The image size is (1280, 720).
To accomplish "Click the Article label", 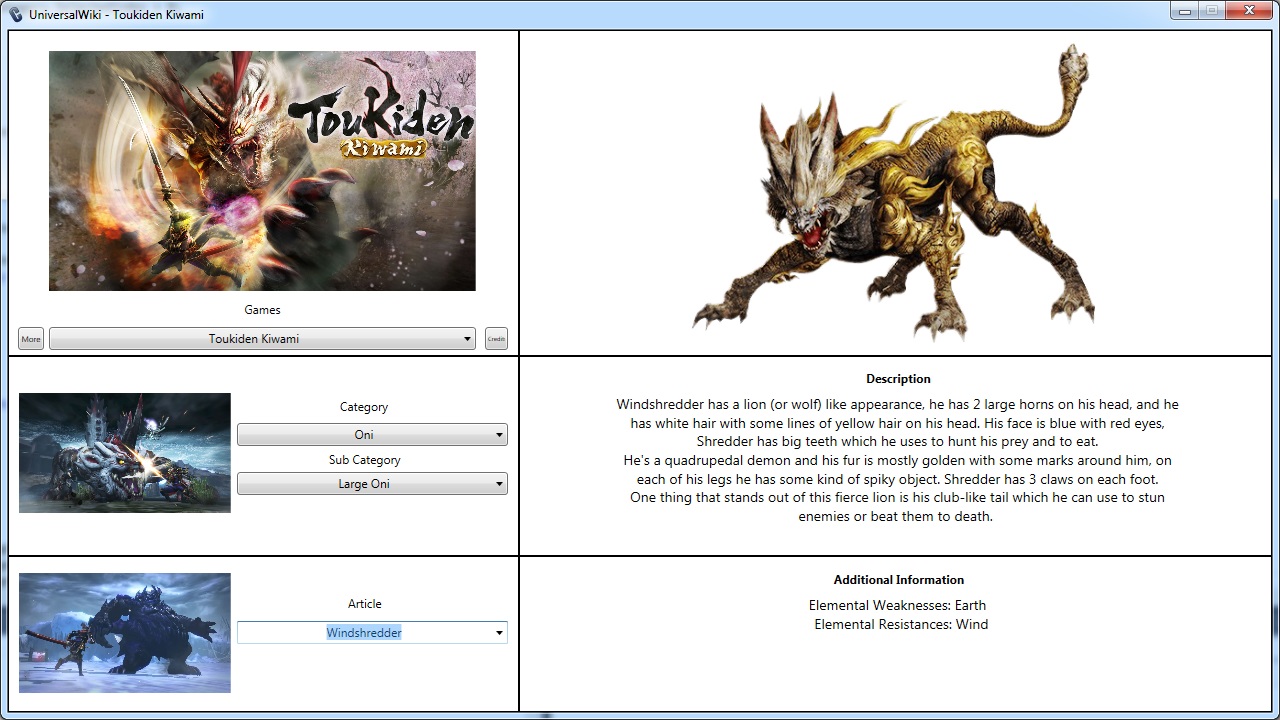I will click(364, 604).
